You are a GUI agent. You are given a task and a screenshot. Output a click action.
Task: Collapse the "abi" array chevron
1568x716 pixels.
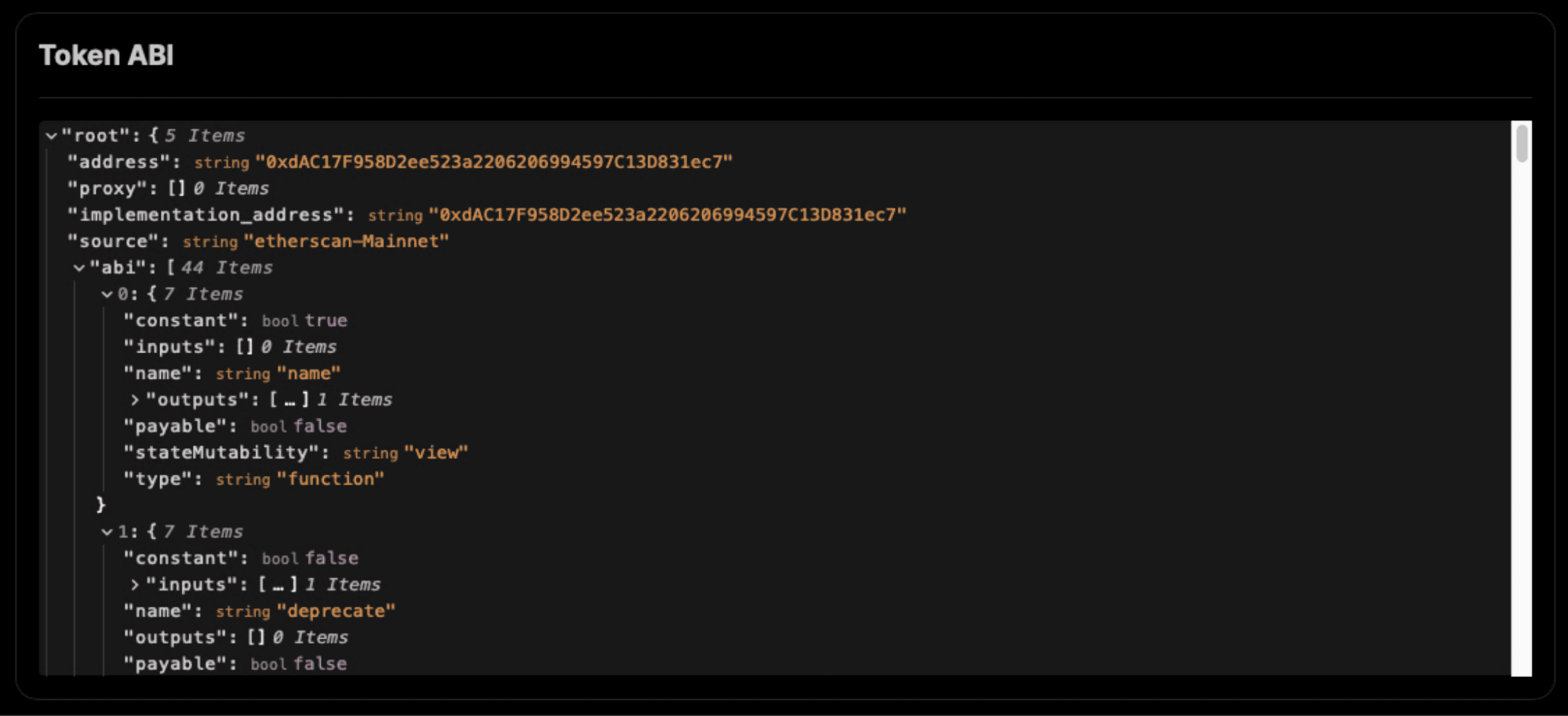79,268
